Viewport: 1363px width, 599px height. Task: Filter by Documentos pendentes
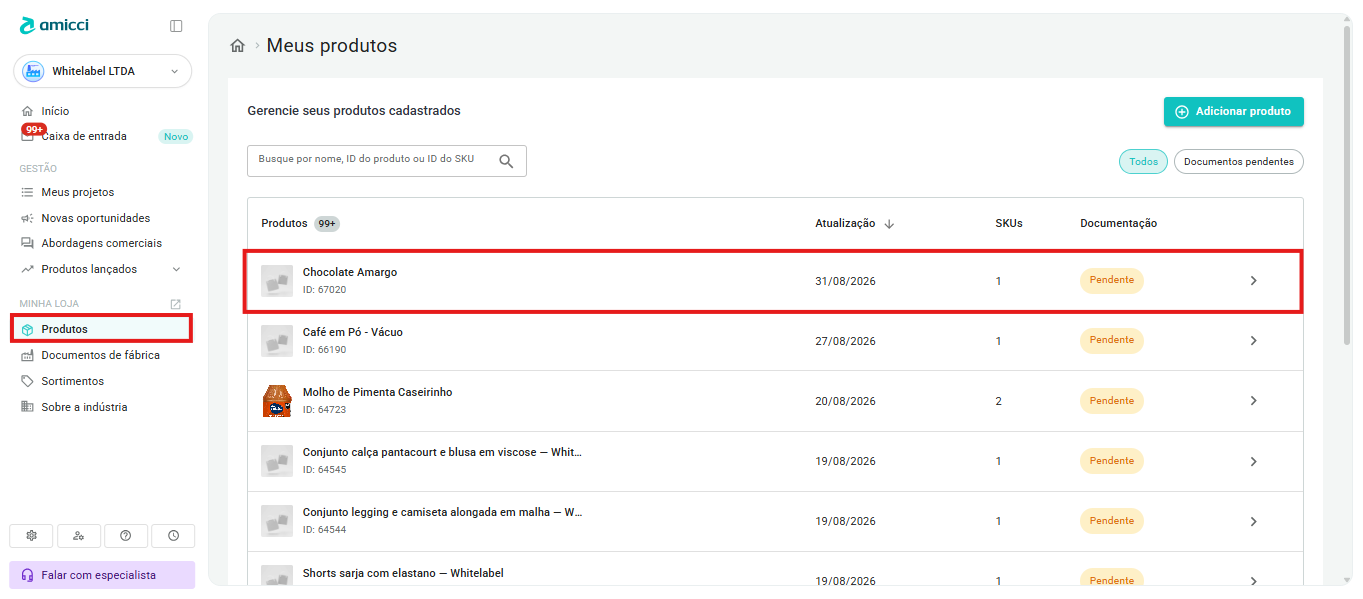point(1239,162)
